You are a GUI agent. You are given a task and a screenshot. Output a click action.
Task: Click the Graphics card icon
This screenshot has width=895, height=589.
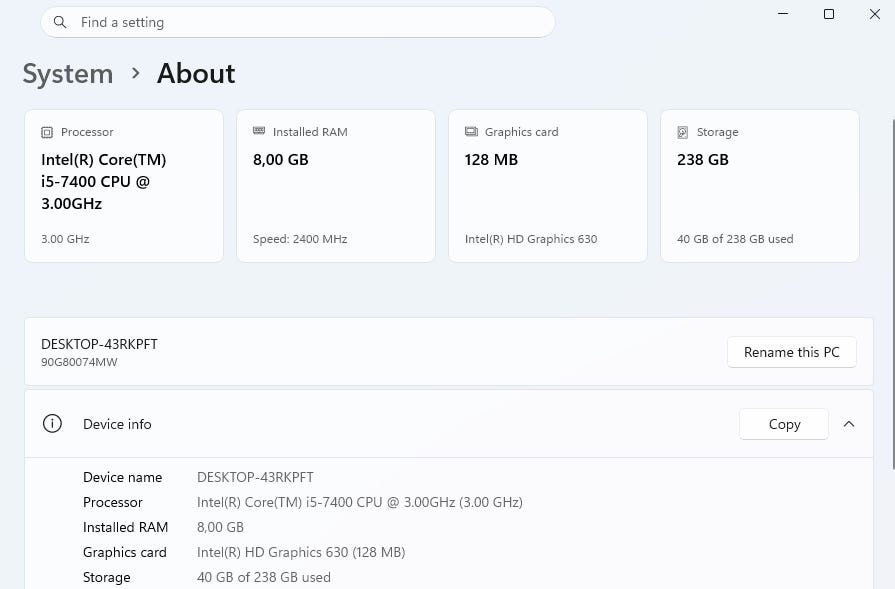pyautogui.click(x=471, y=132)
